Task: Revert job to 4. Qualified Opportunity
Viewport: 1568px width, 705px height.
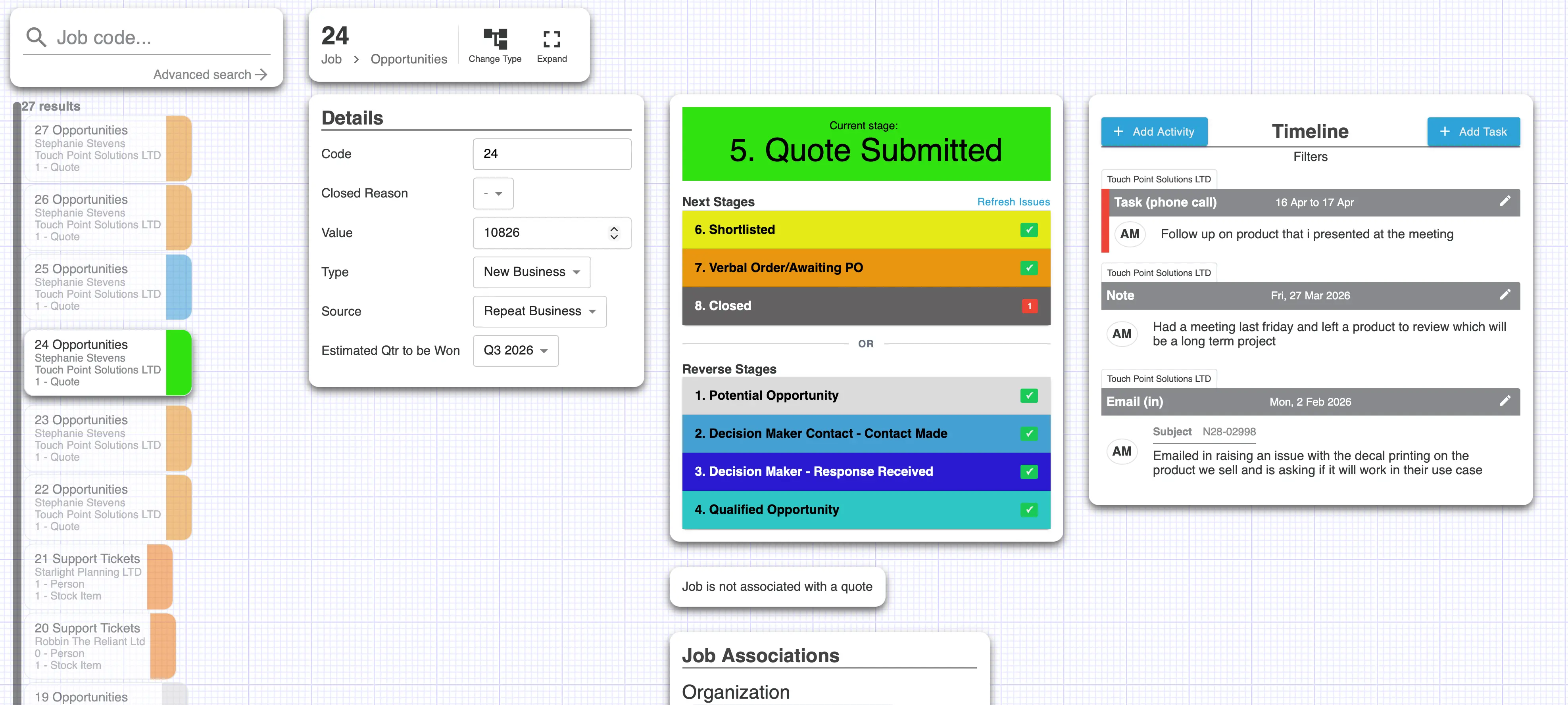Action: click(866, 510)
